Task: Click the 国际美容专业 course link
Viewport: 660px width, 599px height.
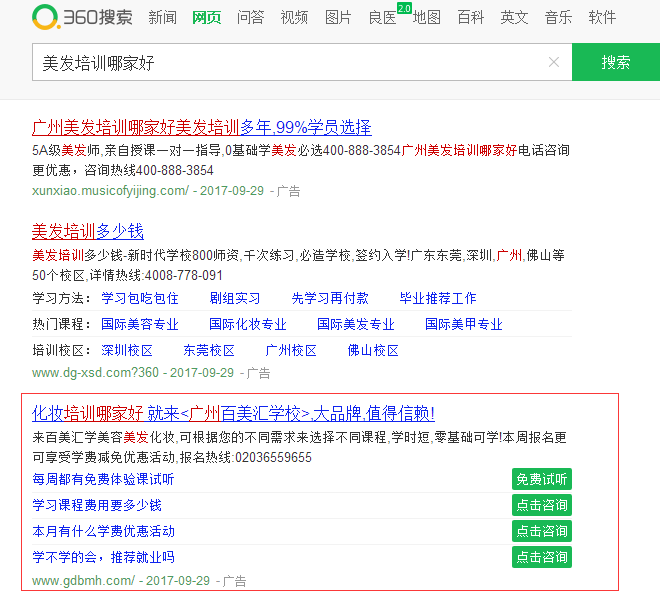Action: pos(140,324)
